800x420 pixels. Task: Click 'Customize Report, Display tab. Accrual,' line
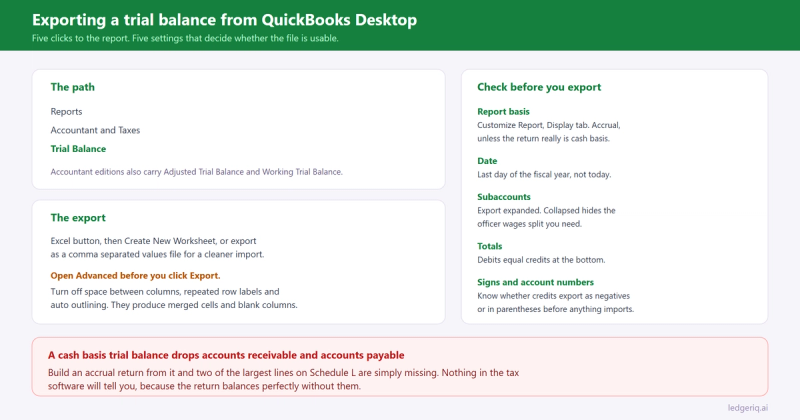[x=549, y=125]
